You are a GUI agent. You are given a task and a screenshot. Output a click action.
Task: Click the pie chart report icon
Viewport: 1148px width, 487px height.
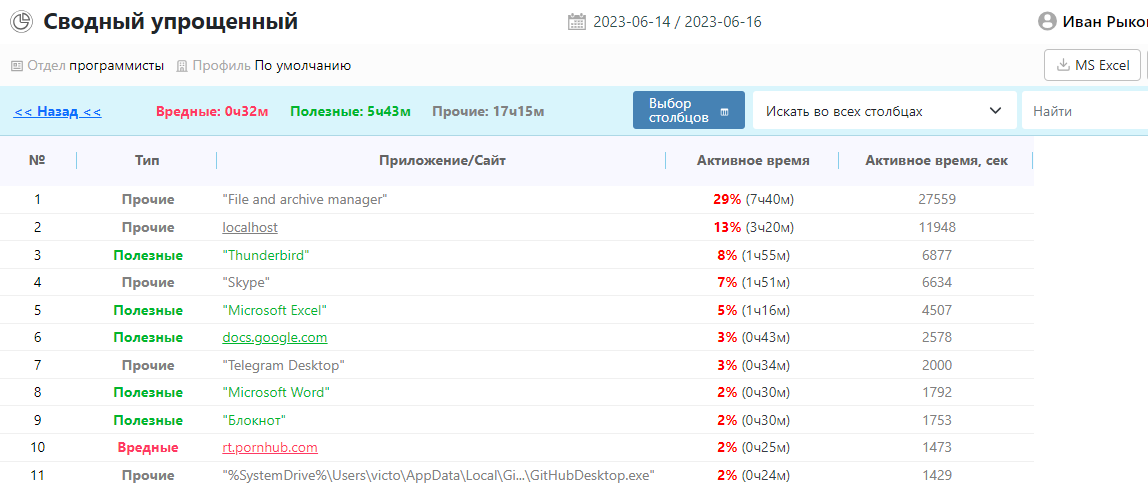(21, 22)
